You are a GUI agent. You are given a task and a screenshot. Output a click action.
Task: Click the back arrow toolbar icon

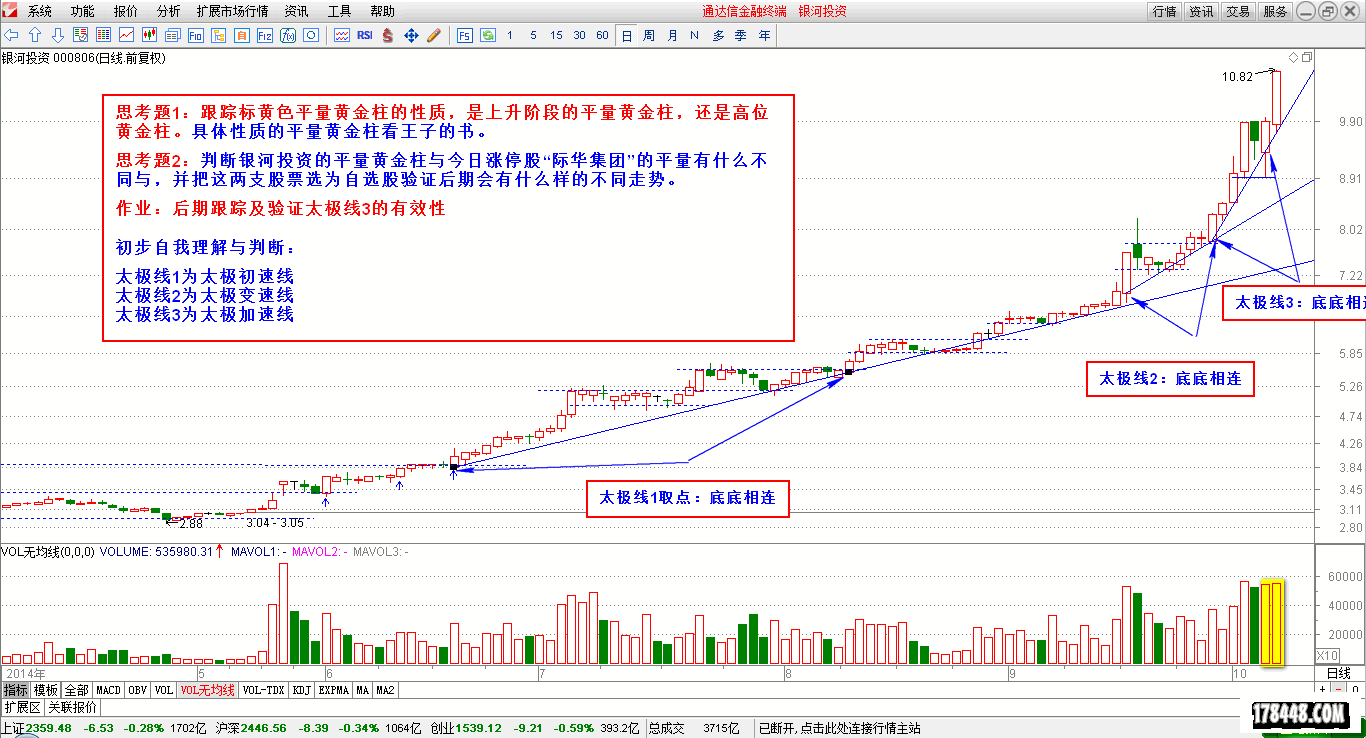(x=11, y=35)
